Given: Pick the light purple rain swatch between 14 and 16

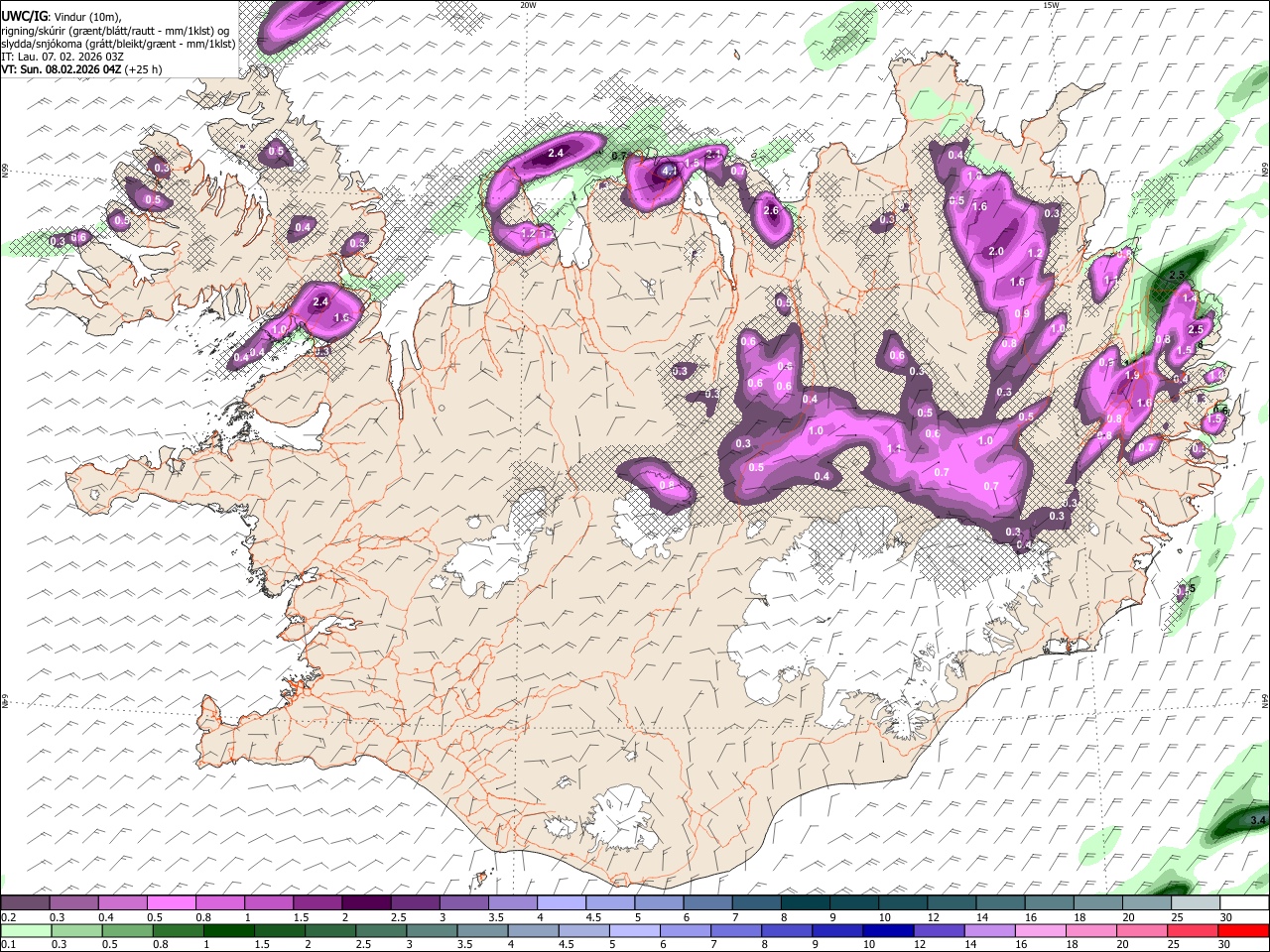Looking at the screenshot, I should point(989,931).
